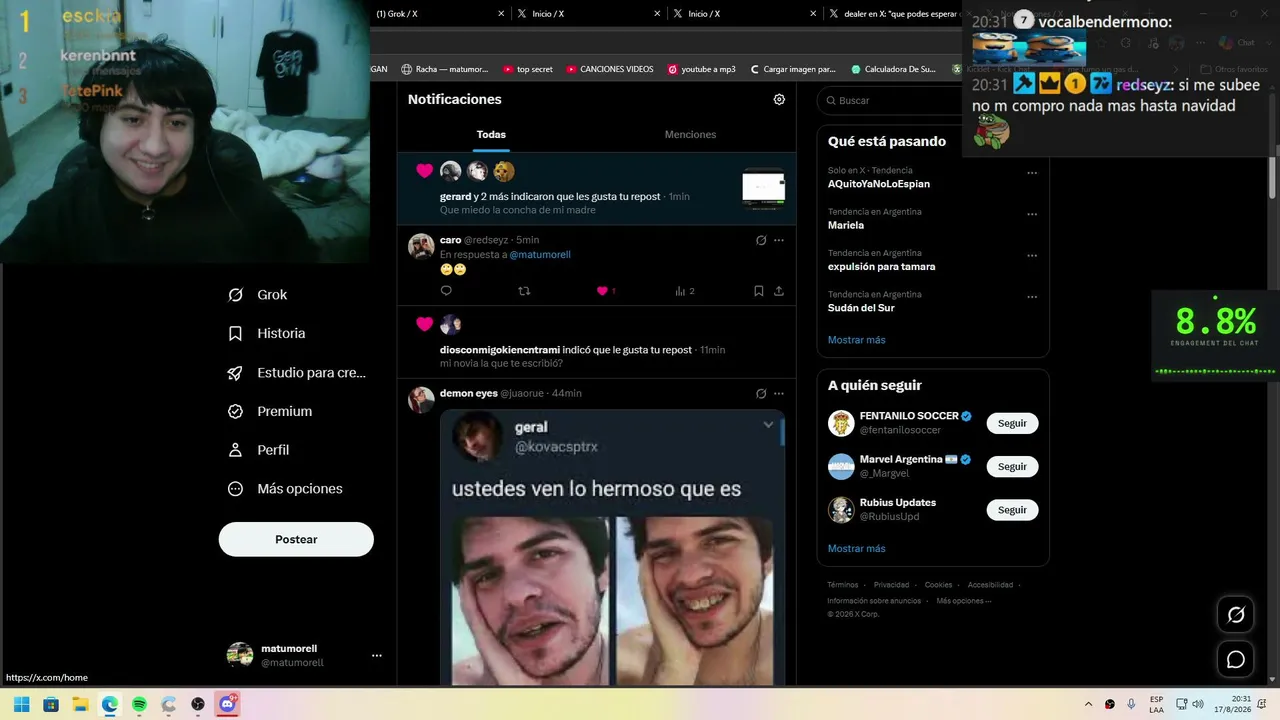Click the microphone icon in system tray
The image size is (1280, 720).
click(x=1131, y=704)
